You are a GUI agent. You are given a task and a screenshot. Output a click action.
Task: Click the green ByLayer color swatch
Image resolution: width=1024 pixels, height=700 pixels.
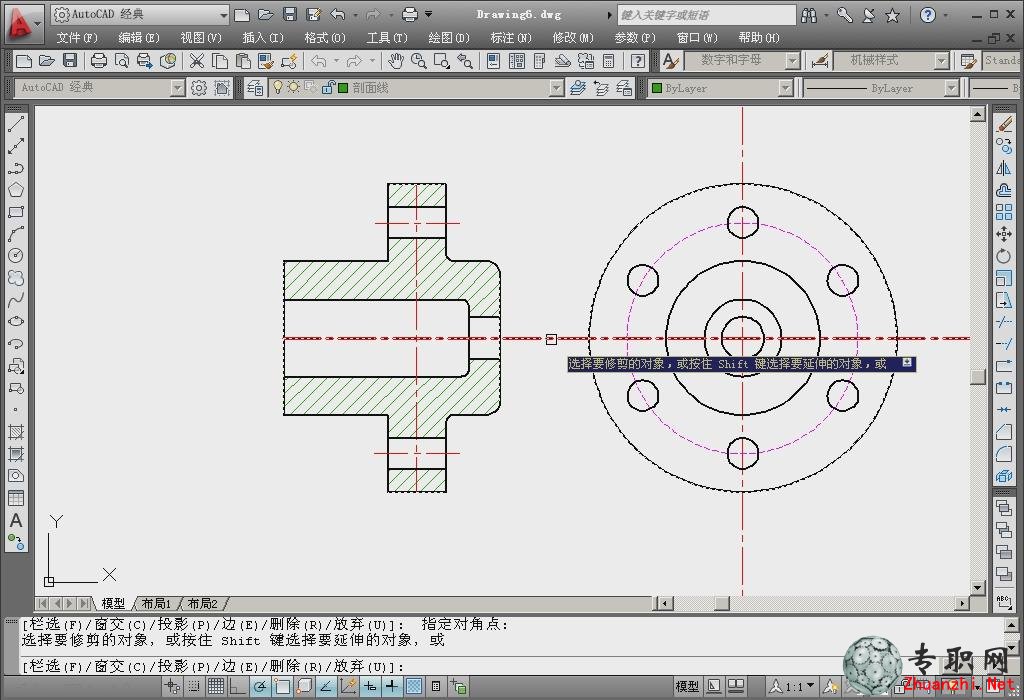pyautogui.click(x=656, y=88)
